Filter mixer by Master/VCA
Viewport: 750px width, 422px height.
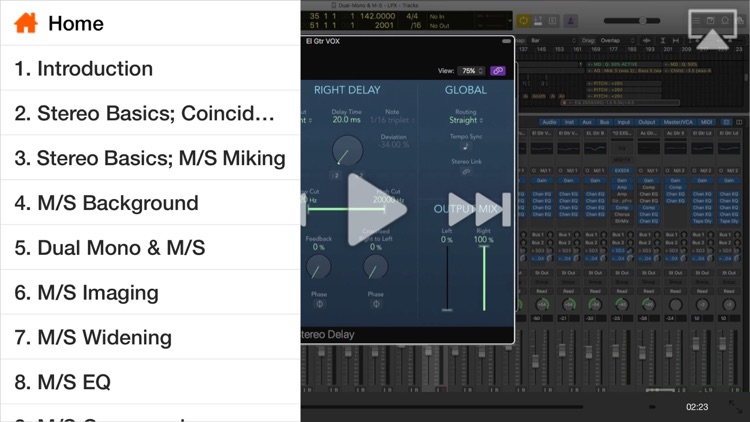tap(678, 122)
